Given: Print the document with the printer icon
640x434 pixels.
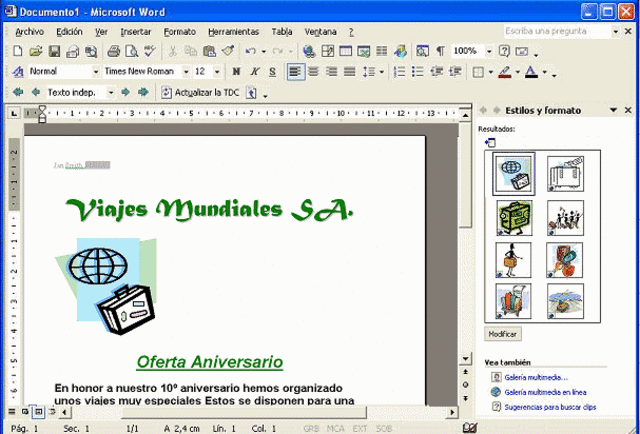Looking at the screenshot, I should click(113, 51).
